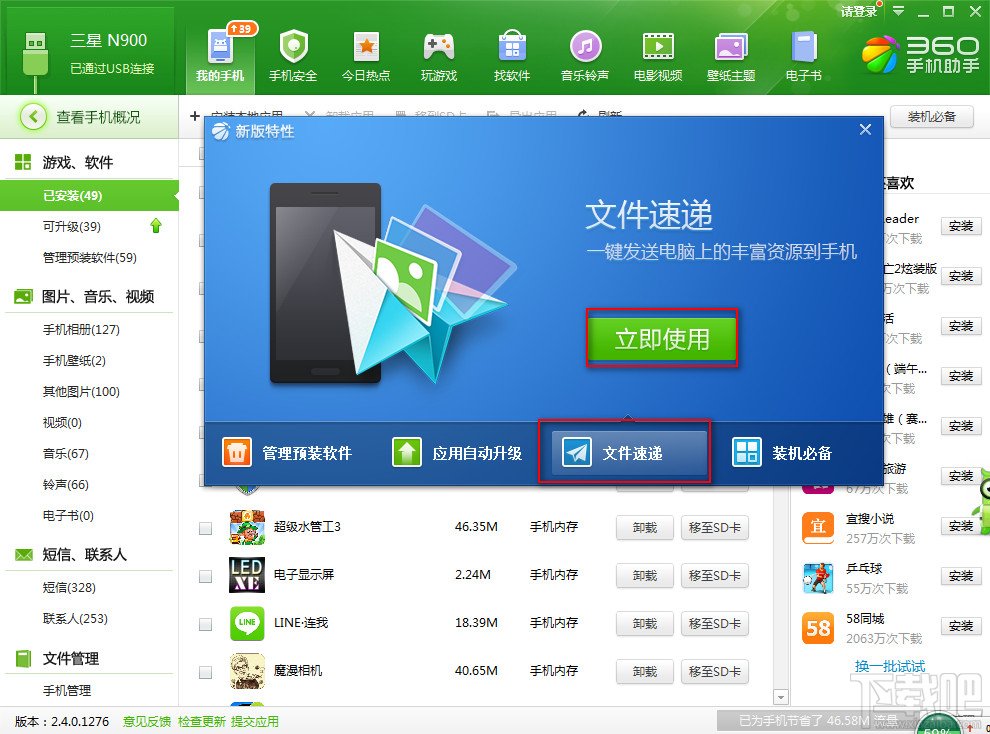Image resolution: width=990 pixels, height=734 pixels.
Task: Open 今日热点 from the top toolbar
Action: tap(366, 52)
